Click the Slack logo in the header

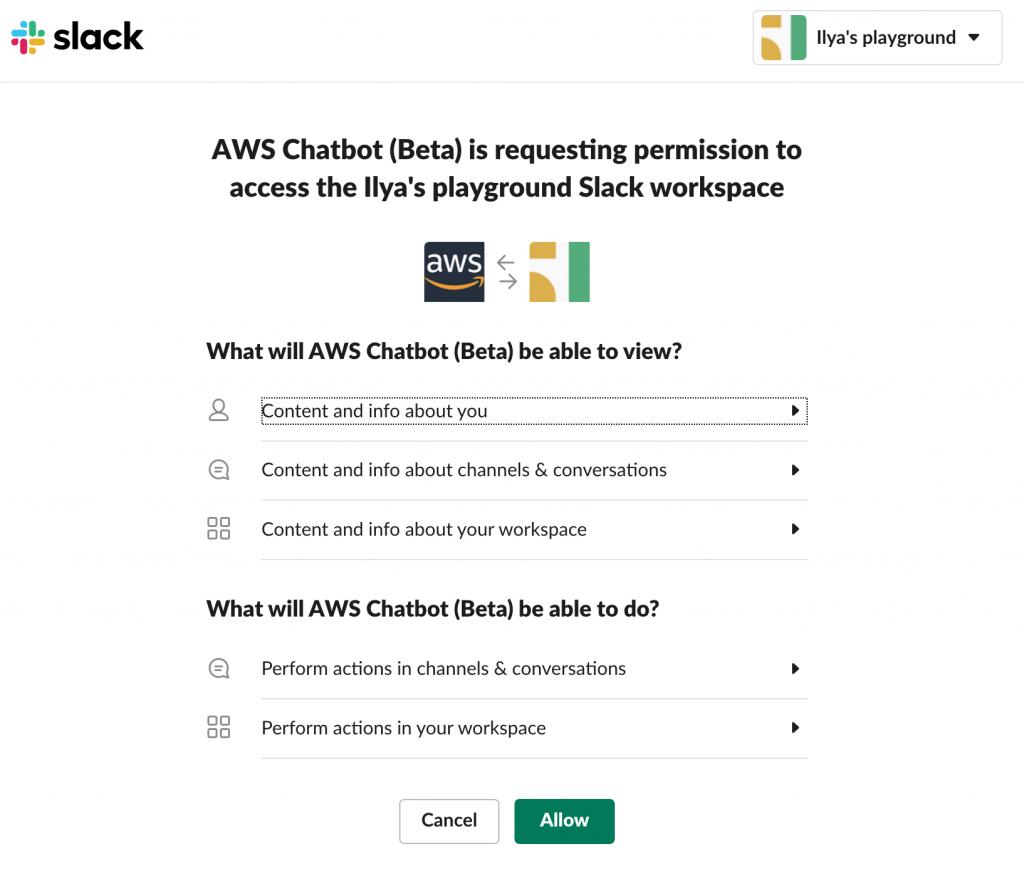point(77,37)
